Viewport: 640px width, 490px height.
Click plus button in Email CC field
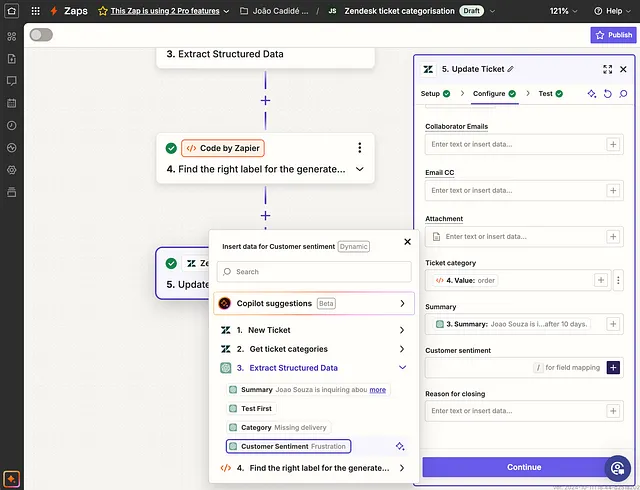click(613, 190)
